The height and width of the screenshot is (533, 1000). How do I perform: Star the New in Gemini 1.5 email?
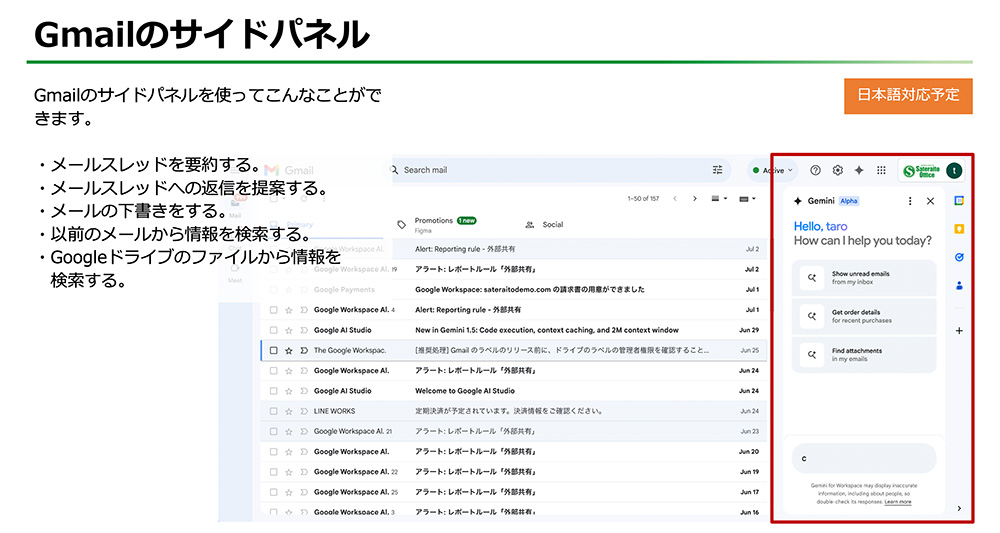(x=289, y=330)
